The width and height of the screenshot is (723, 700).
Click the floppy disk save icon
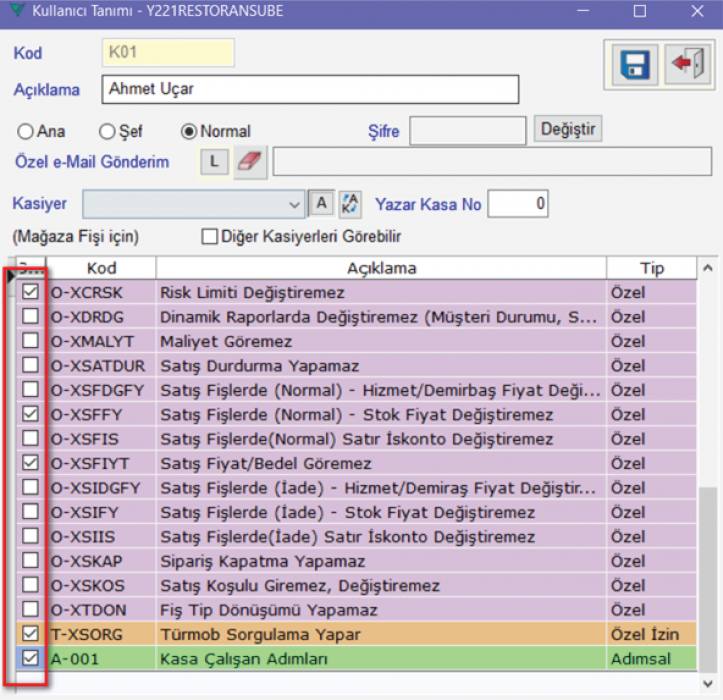point(634,65)
